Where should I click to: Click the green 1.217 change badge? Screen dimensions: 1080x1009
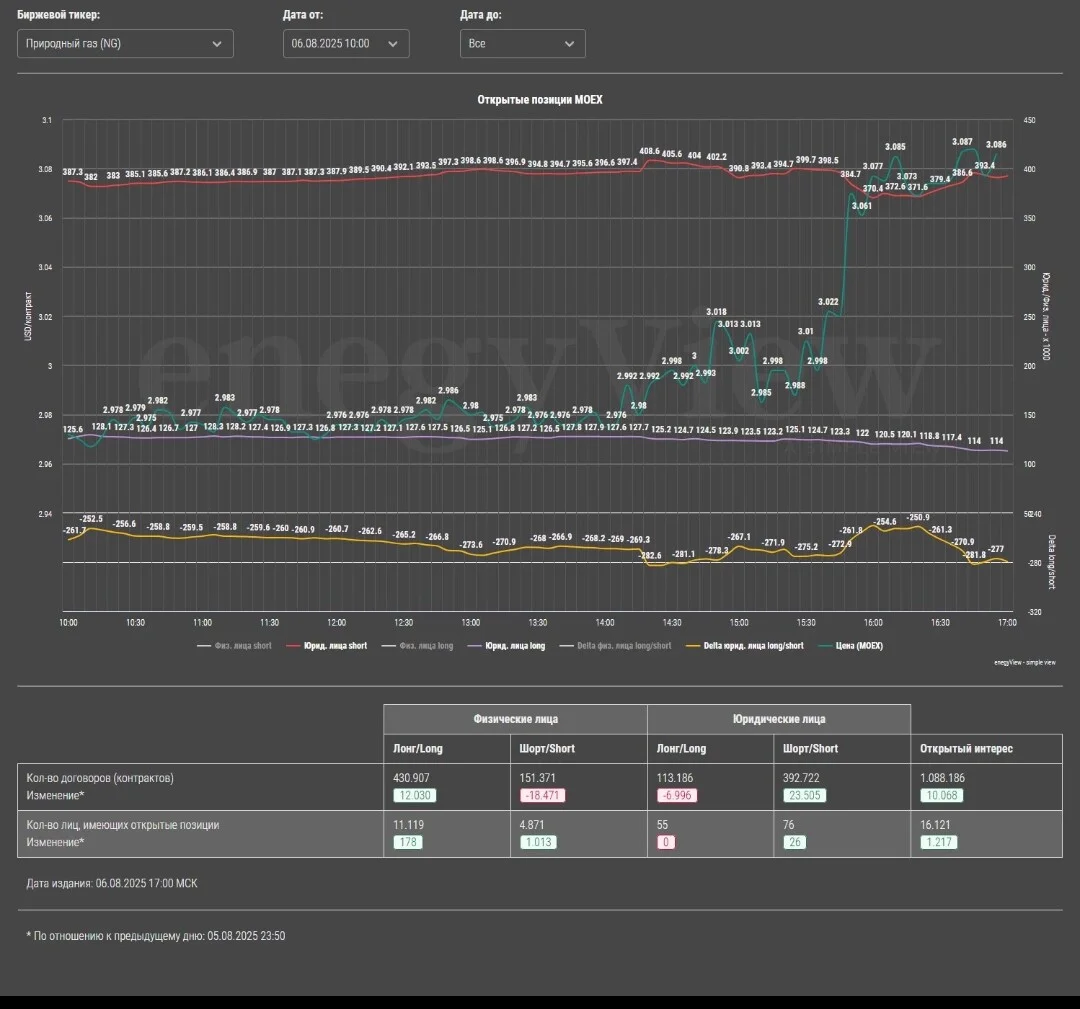939,842
